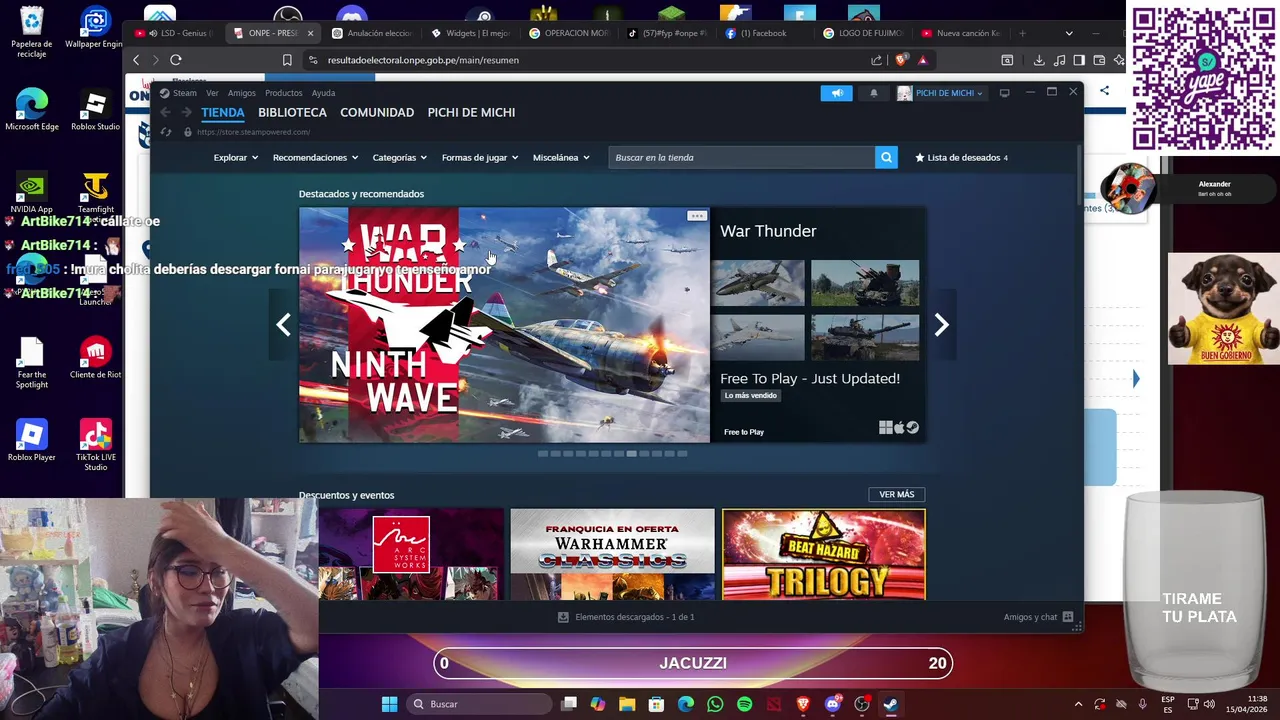Click the Buscar en la tienda field
The height and width of the screenshot is (720, 1280).
click(742, 157)
